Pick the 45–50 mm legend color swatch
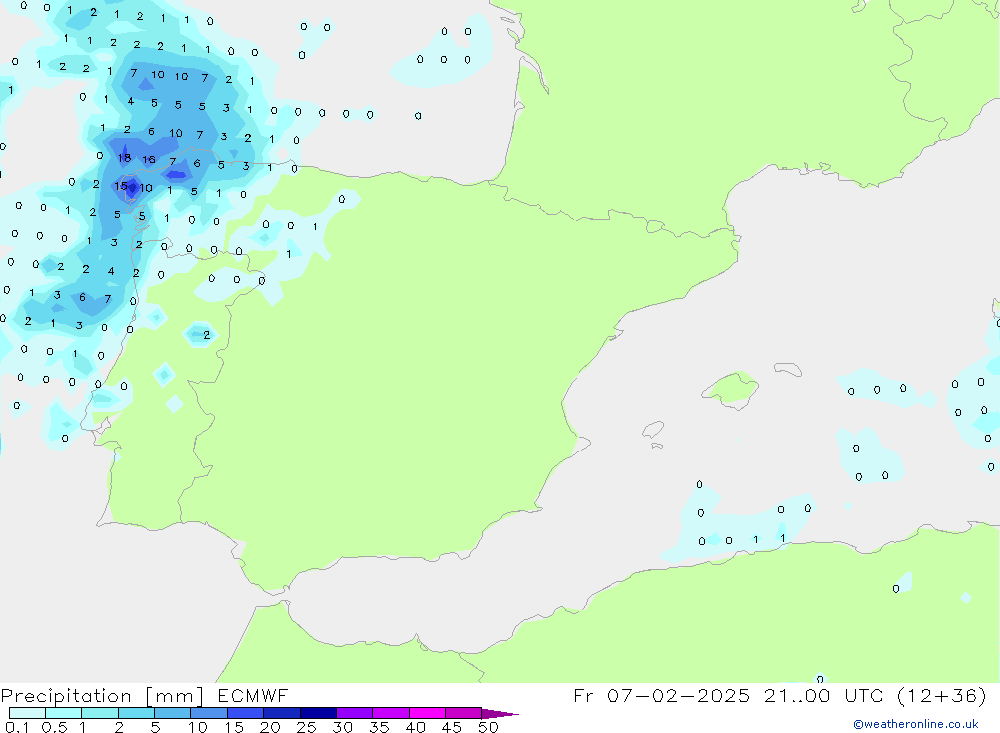 464,713
